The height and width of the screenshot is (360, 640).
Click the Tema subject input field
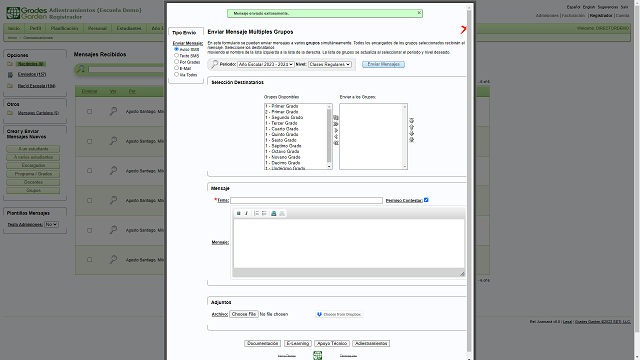coord(307,200)
